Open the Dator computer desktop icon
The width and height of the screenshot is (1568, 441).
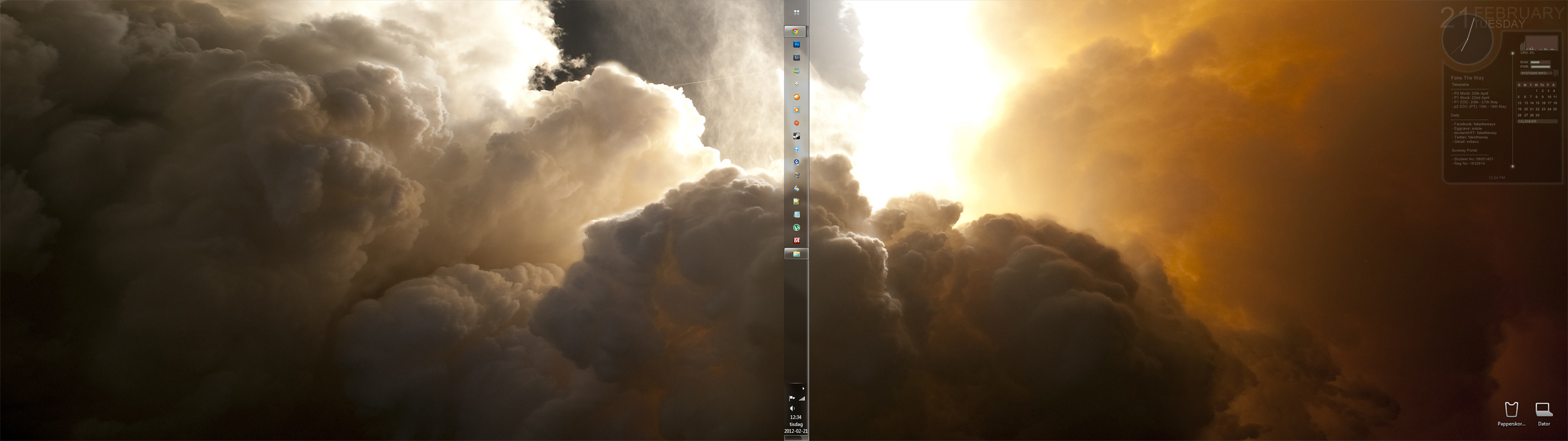click(x=1544, y=413)
